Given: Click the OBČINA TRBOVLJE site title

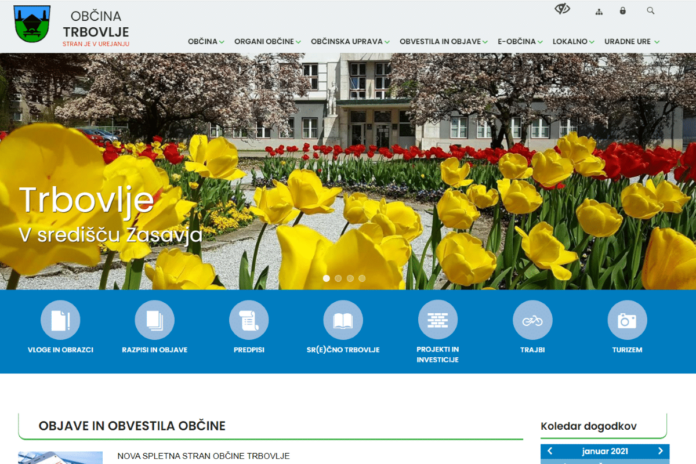Looking at the screenshot, I should (96, 24).
